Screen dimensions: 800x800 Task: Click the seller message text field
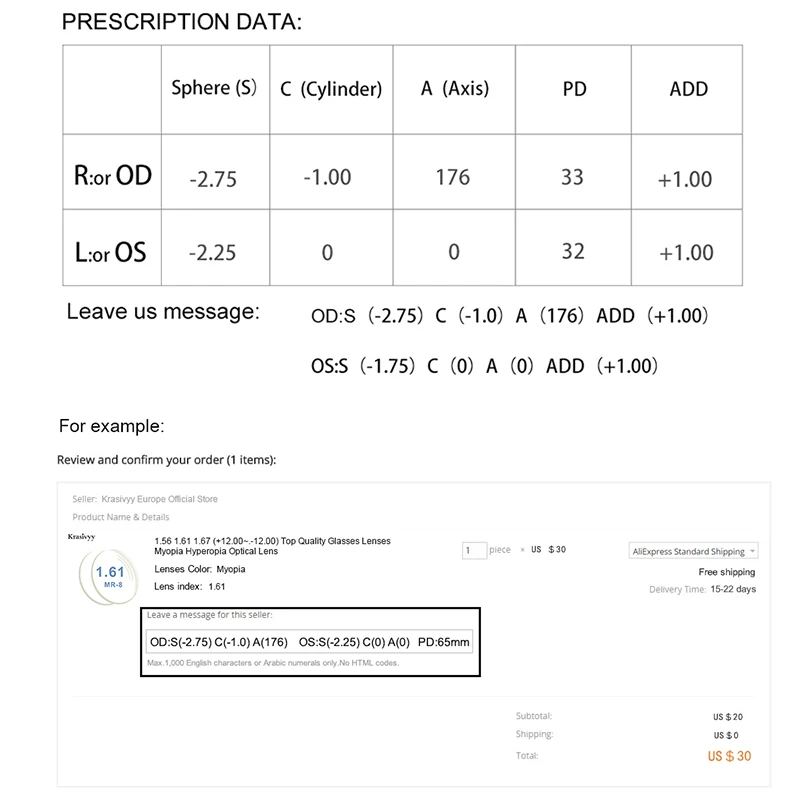pos(309,640)
